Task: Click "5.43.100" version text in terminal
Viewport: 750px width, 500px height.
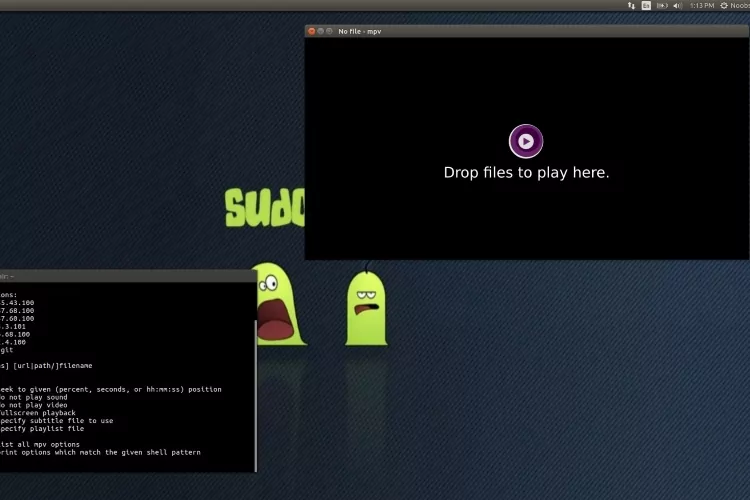Action: coord(17,303)
